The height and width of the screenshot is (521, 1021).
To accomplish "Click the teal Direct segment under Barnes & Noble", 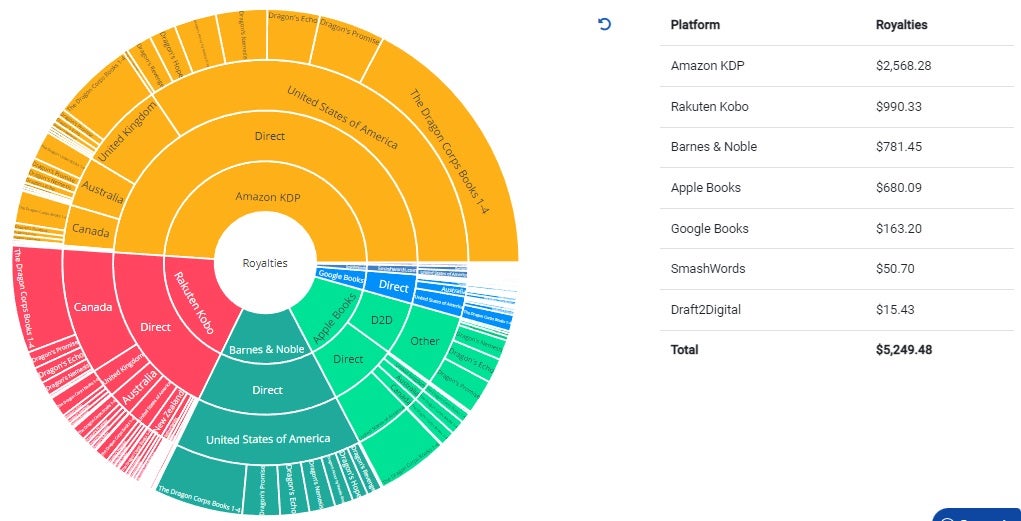I will [x=267, y=389].
